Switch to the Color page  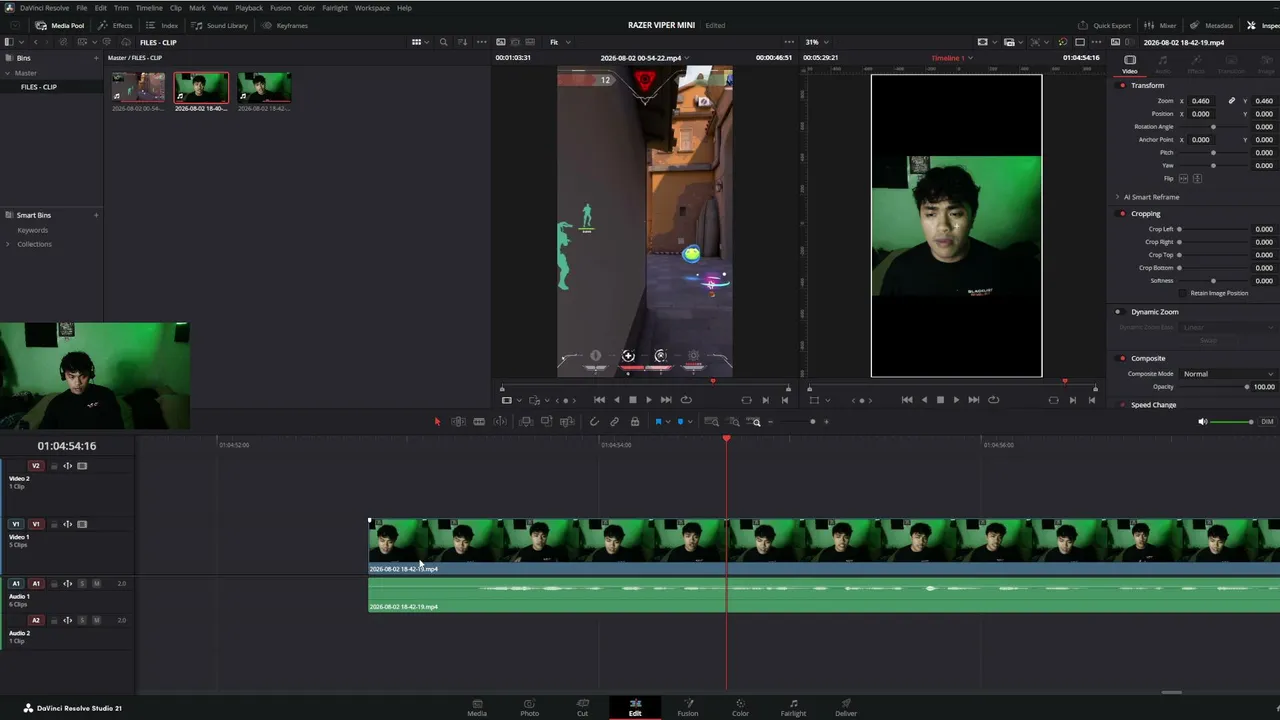click(x=740, y=707)
